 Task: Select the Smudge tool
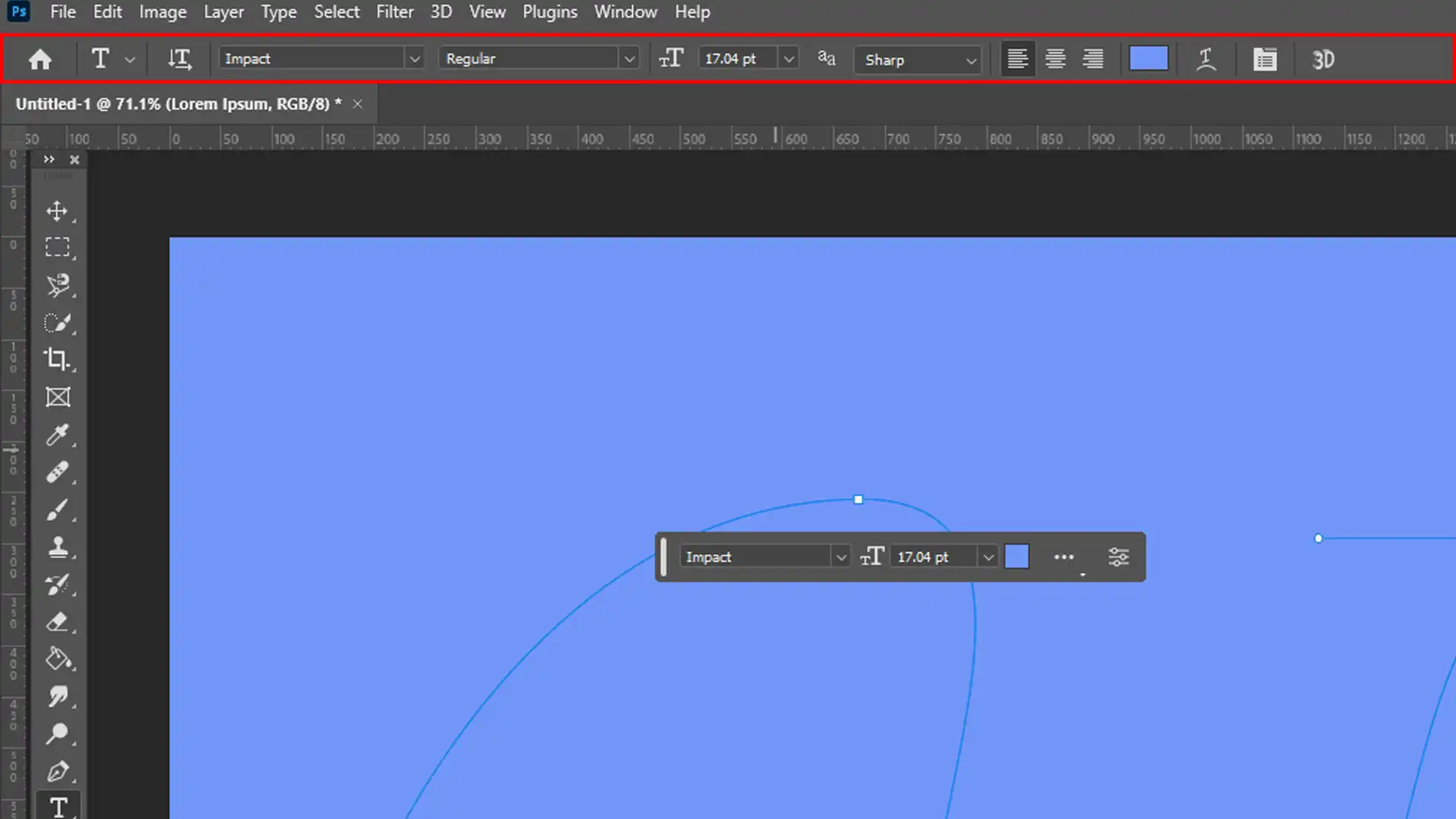58,696
